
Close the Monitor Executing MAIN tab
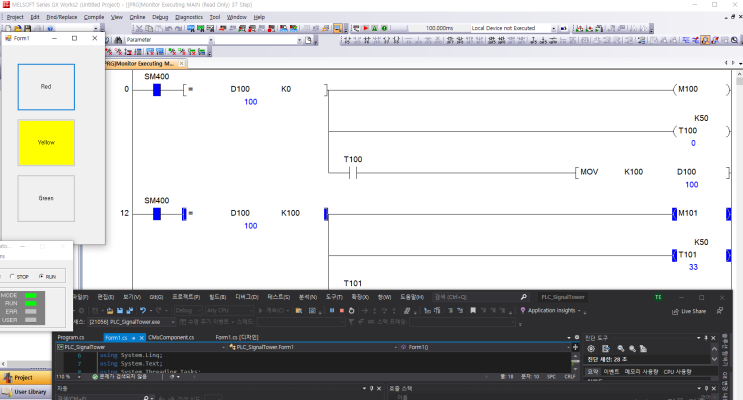pyautogui.click(x=181, y=64)
